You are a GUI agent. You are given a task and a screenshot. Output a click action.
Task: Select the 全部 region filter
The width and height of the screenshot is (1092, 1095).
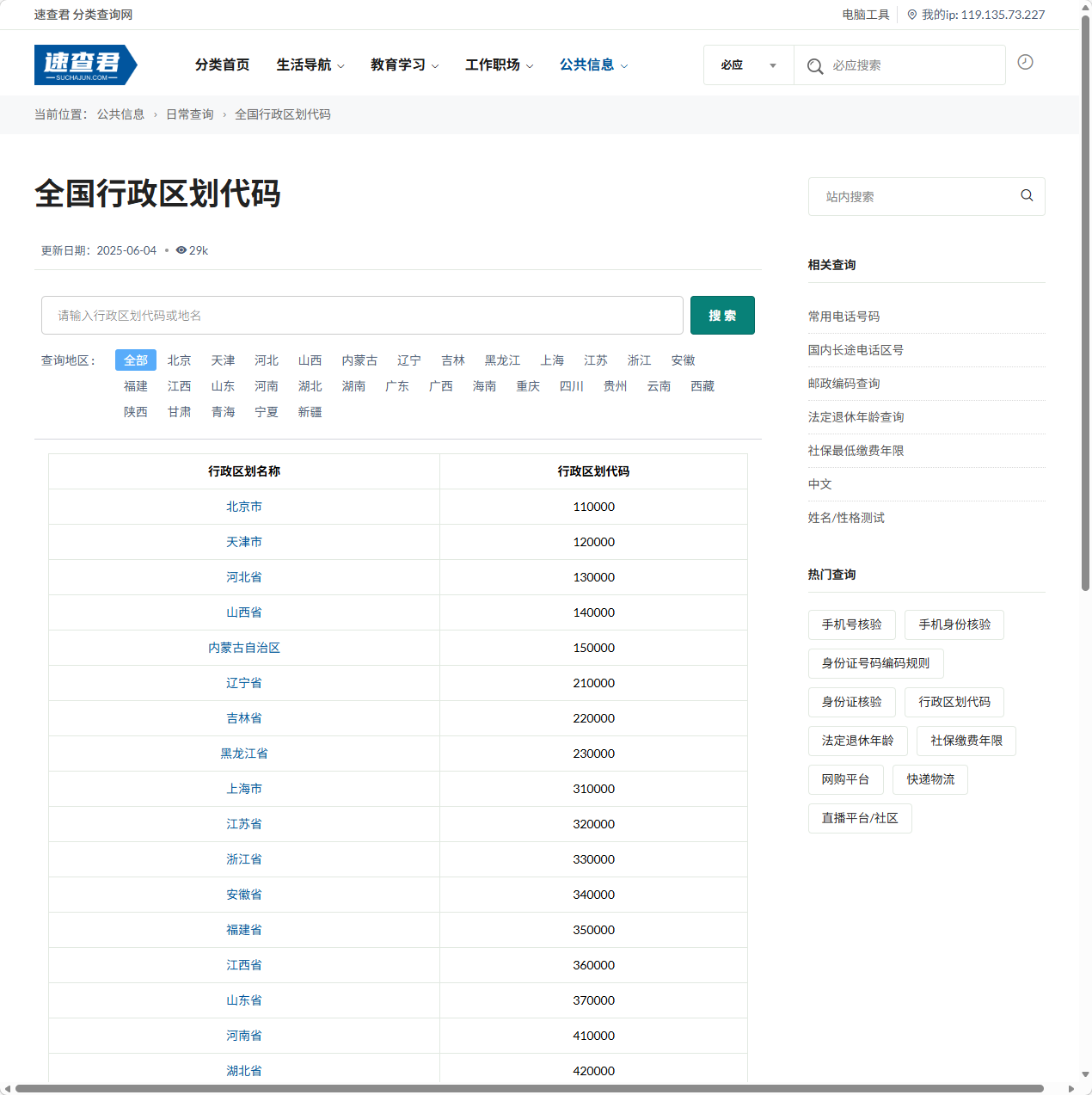coord(135,360)
